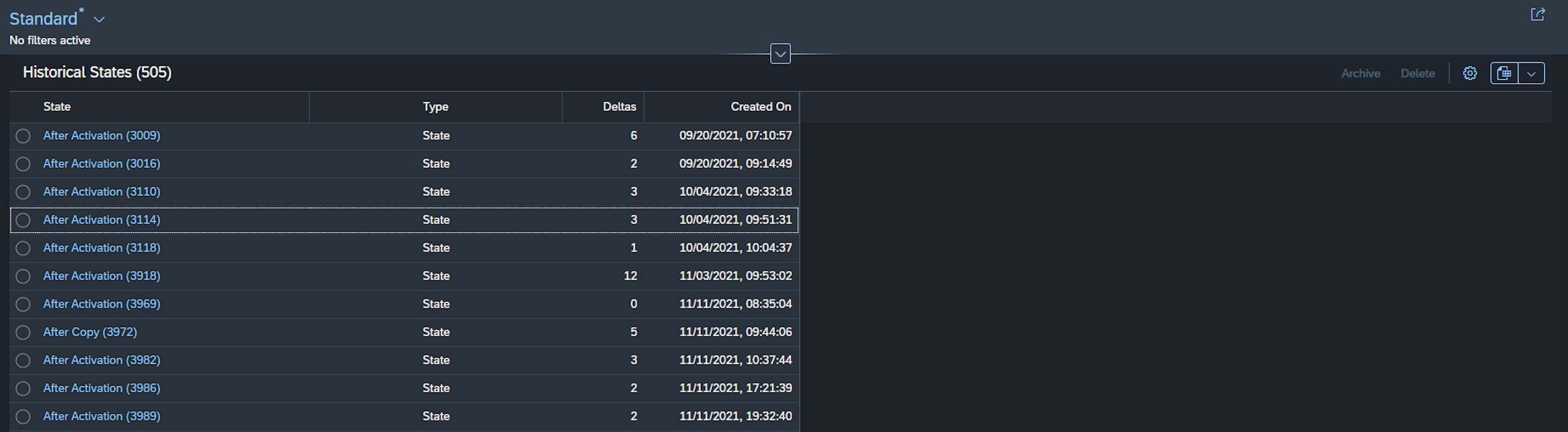1568x432 pixels.
Task: Open After Activation (3016) link
Action: (x=102, y=164)
